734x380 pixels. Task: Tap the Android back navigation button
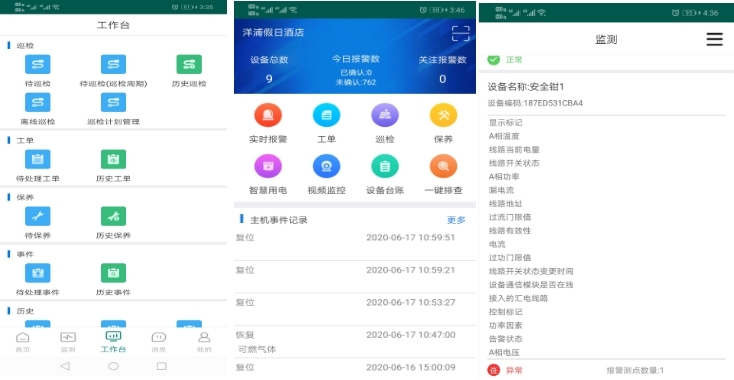[65, 366]
